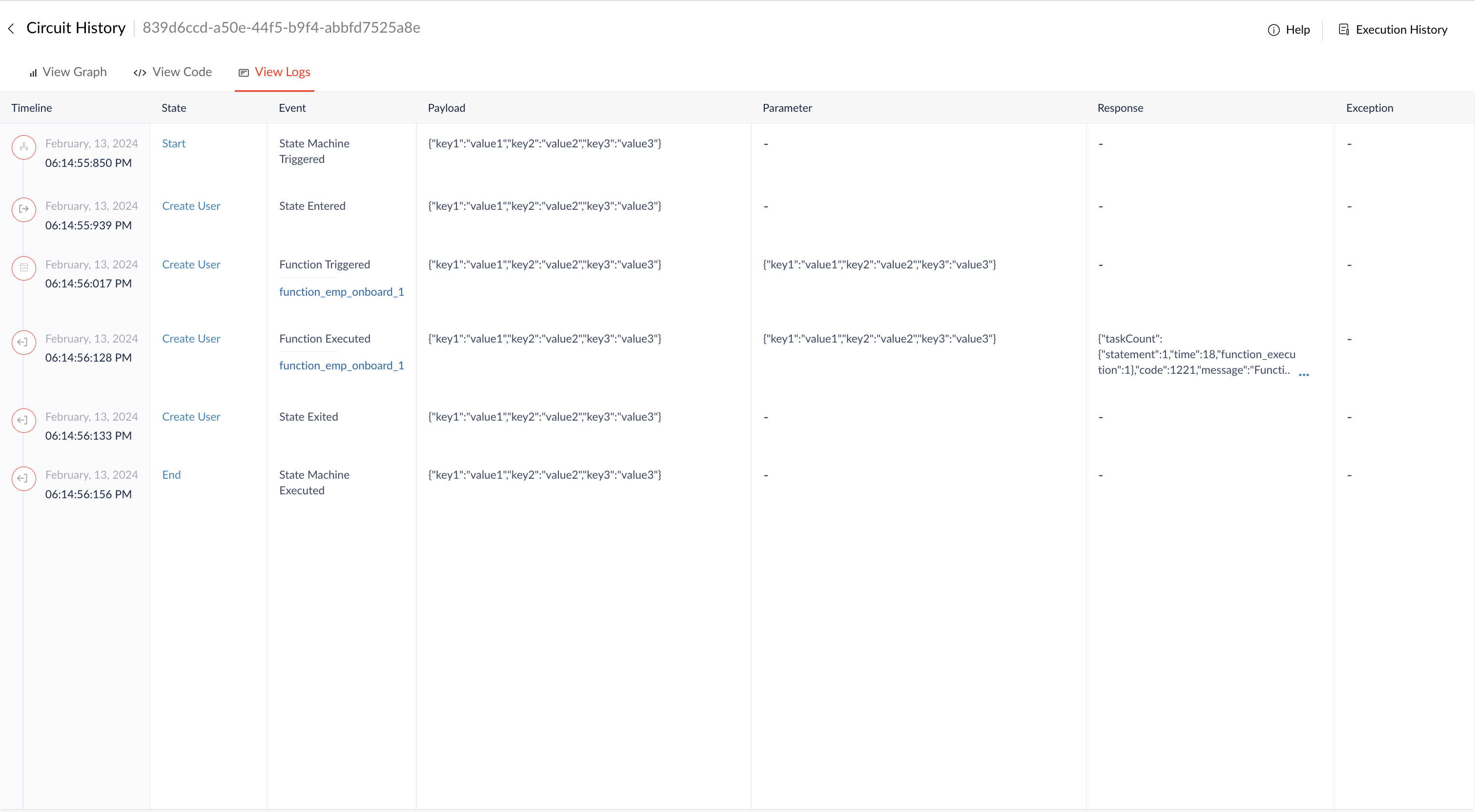Click the back arrow beside Circuit History

tap(11, 28)
